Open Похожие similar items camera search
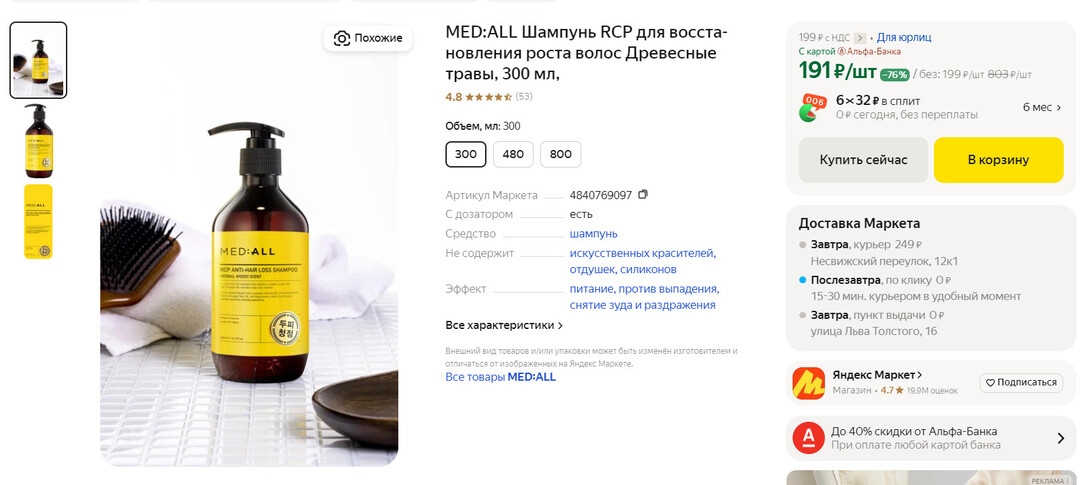This screenshot has width=1090, height=485. point(368,38)
